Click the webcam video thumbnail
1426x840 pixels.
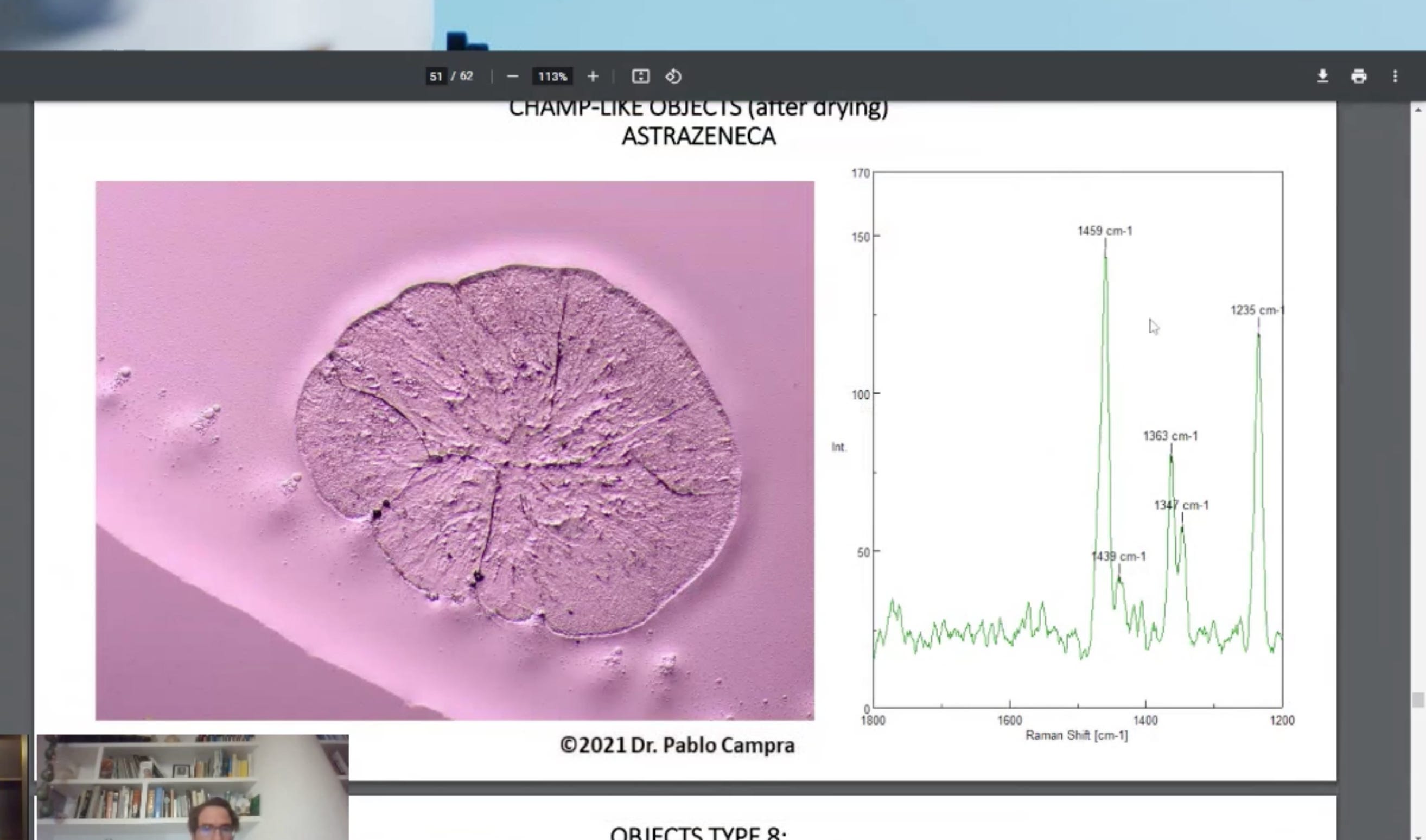click(x=193, y=787)
